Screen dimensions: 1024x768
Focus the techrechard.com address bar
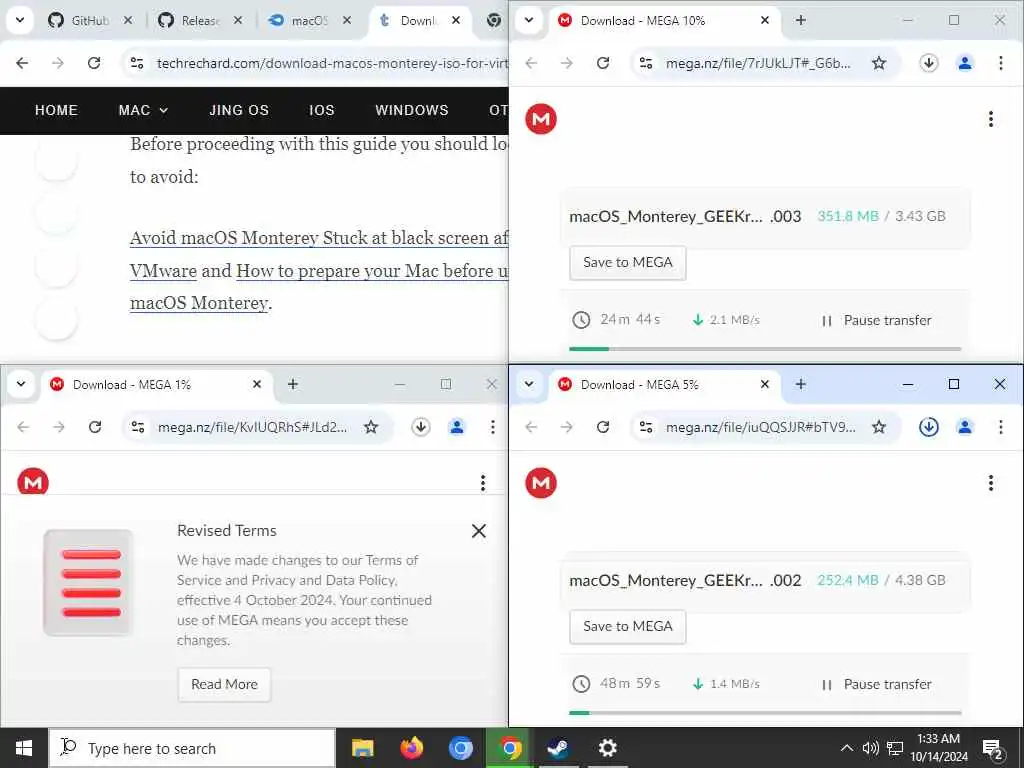click(x=330, y=63)
